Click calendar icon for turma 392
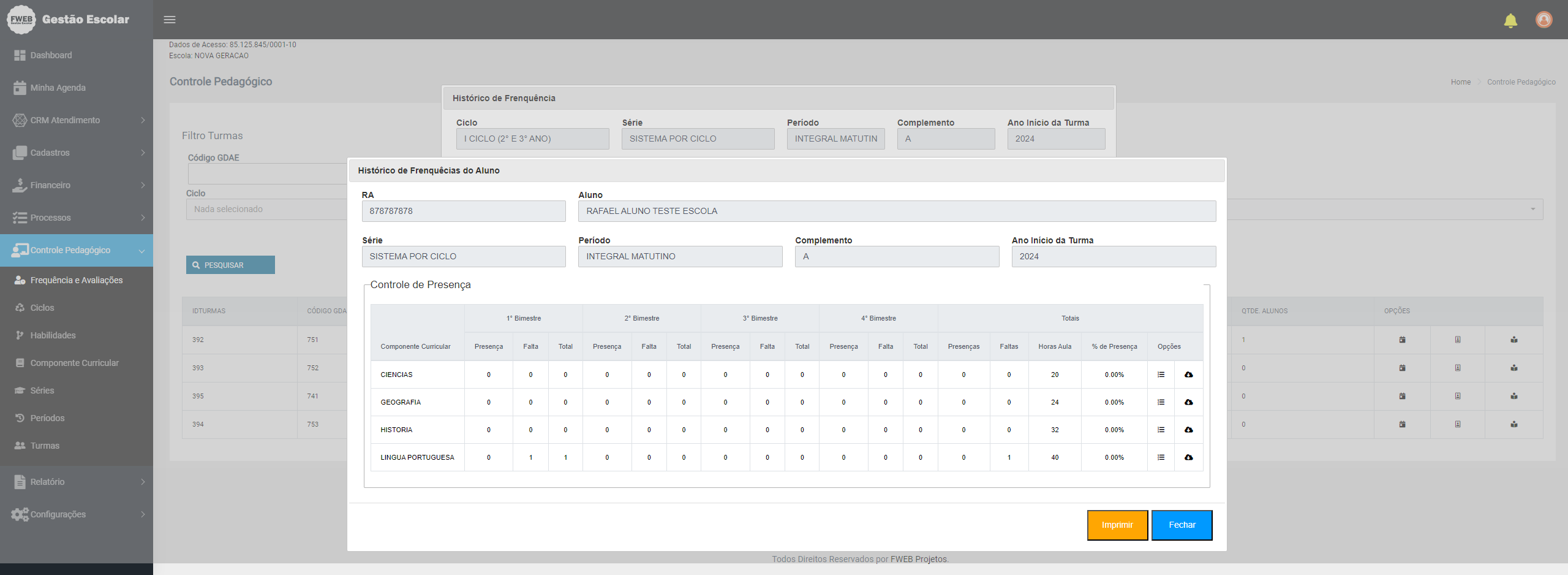 (x=1402, y=340)
